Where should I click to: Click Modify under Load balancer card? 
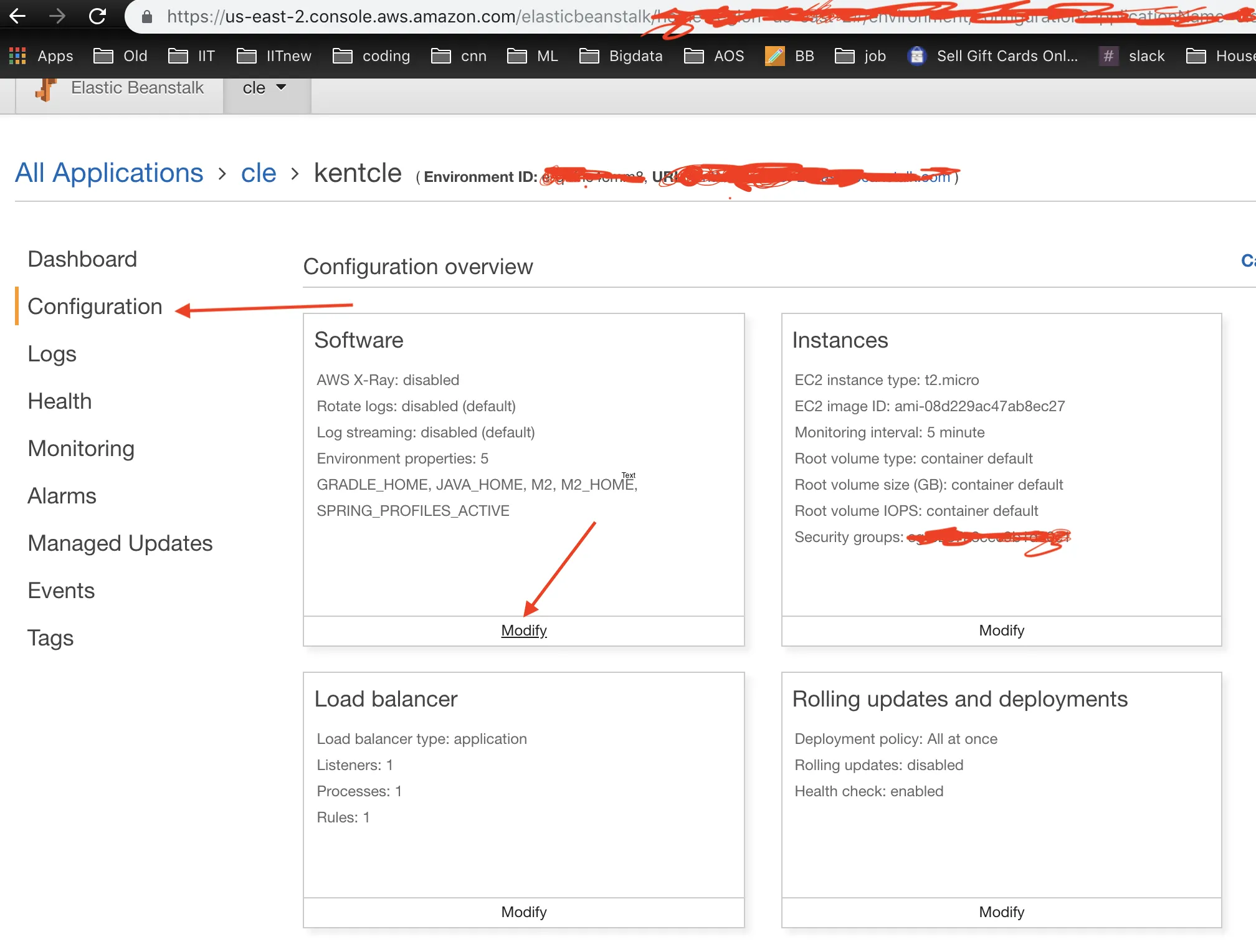pos(524,912)
